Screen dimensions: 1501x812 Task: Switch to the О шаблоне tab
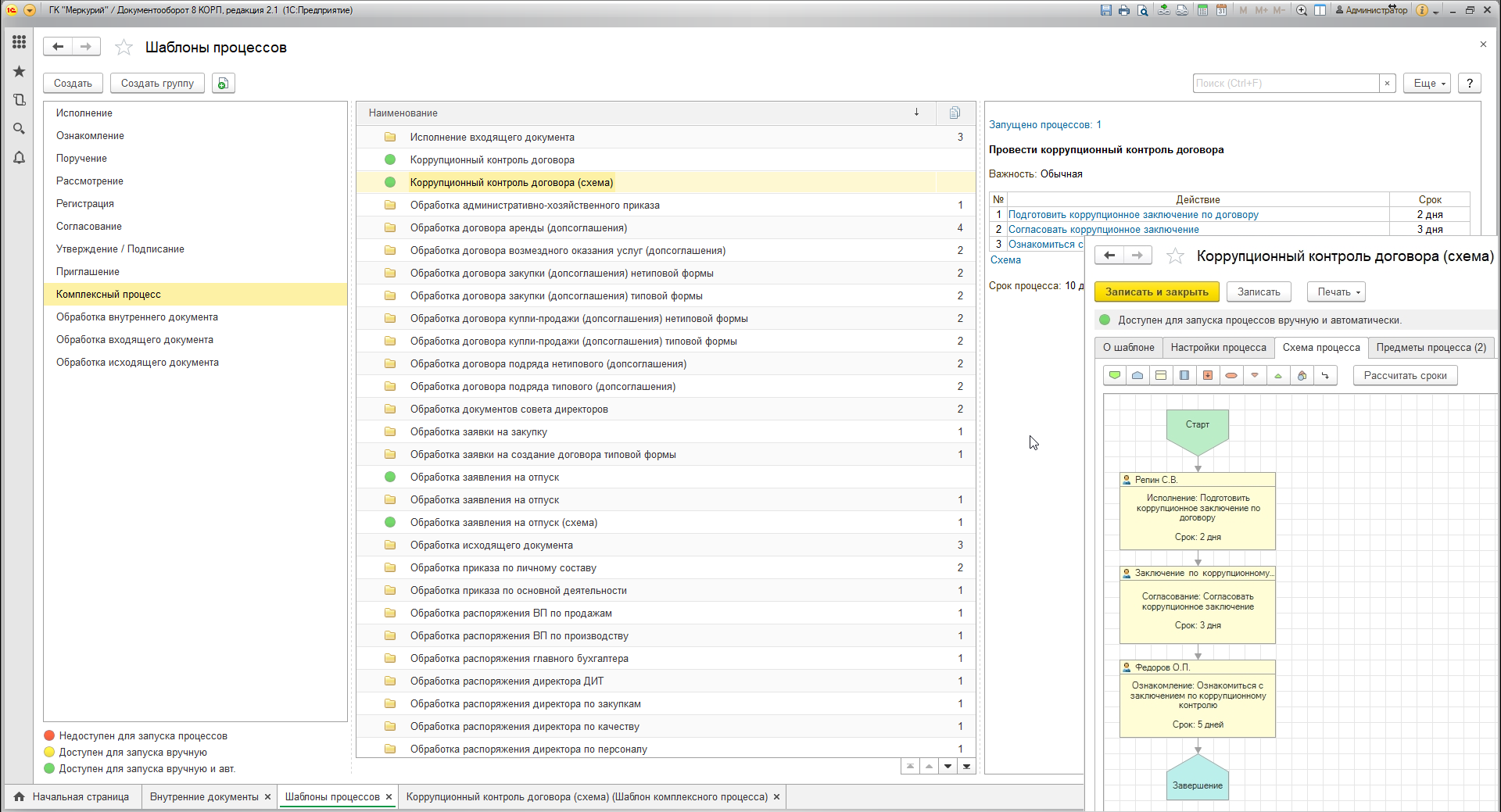pos(1129,348)
